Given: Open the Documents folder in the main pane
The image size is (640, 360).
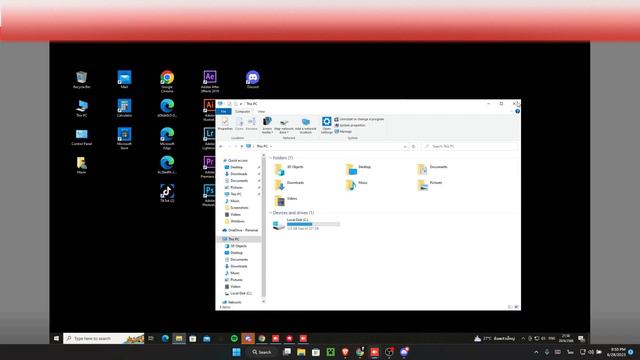Looking at the screenshot, I should coord(432,169).
